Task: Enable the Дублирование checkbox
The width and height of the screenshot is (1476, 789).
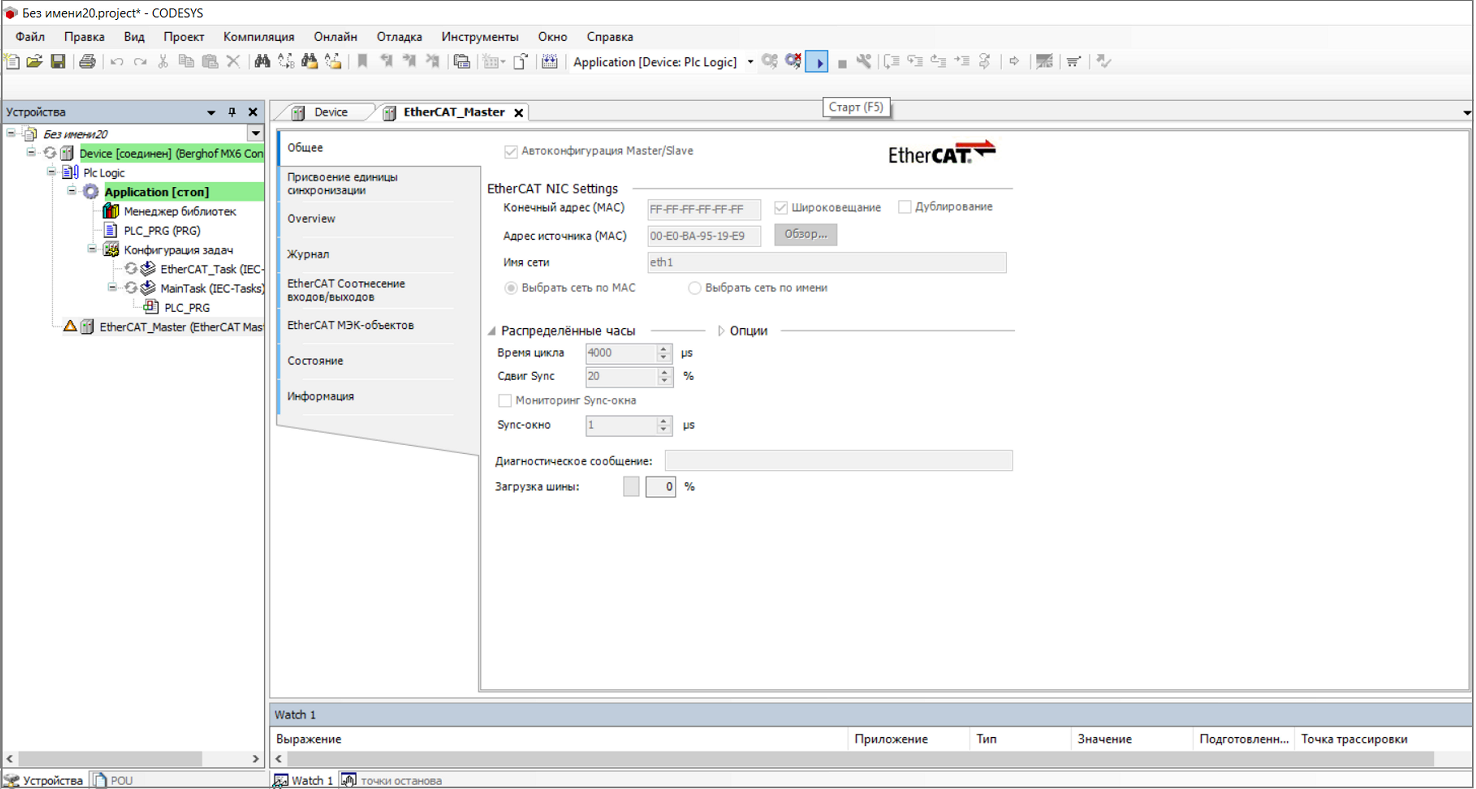Action: point(905,207)
